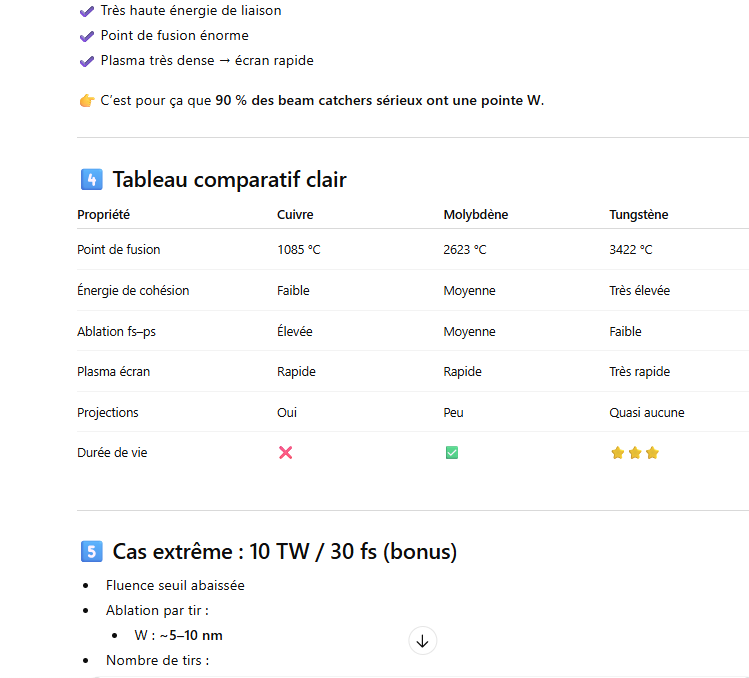Click the red cross in Cuivre column

(x=285, y=453)
